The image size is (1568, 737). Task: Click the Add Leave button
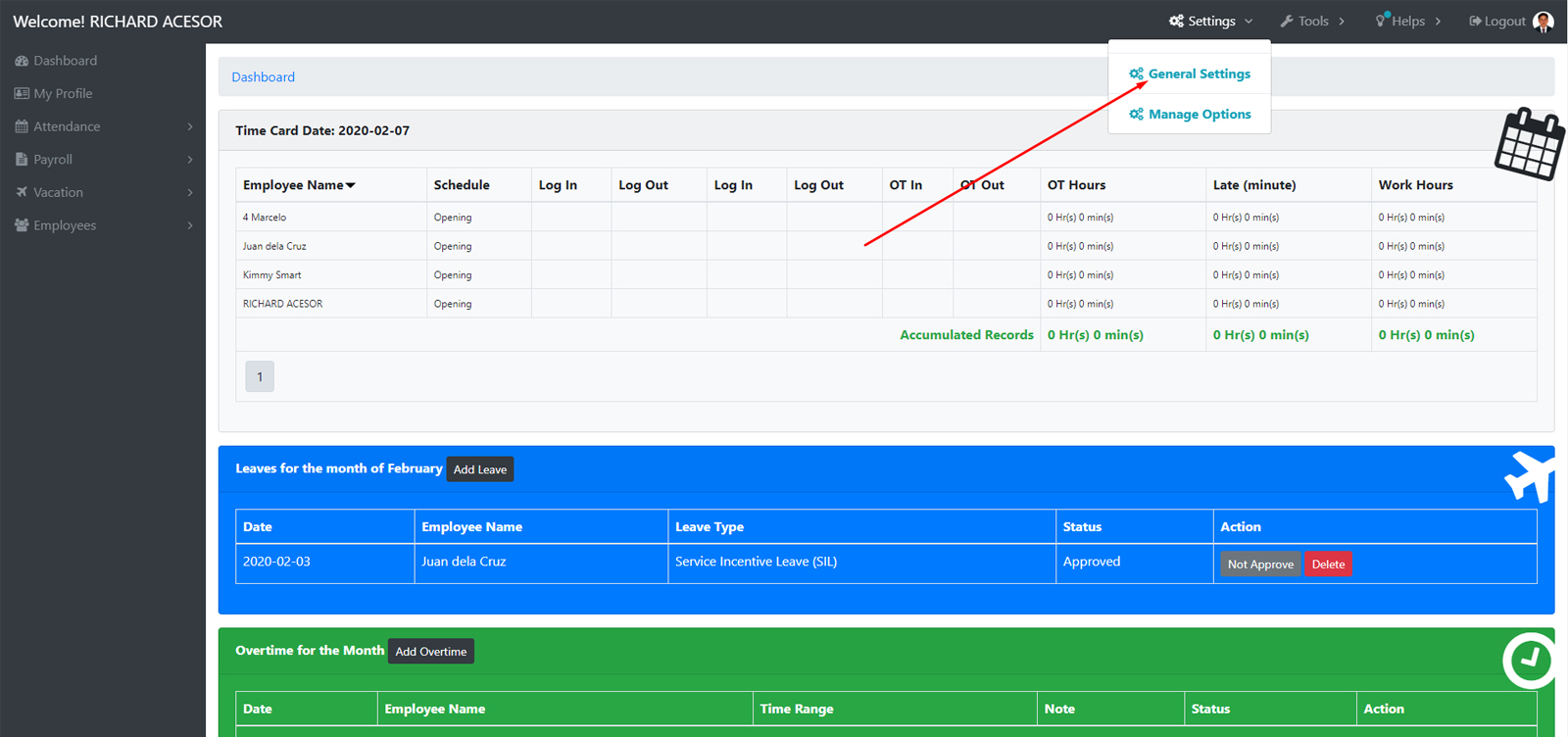point(480,469)
